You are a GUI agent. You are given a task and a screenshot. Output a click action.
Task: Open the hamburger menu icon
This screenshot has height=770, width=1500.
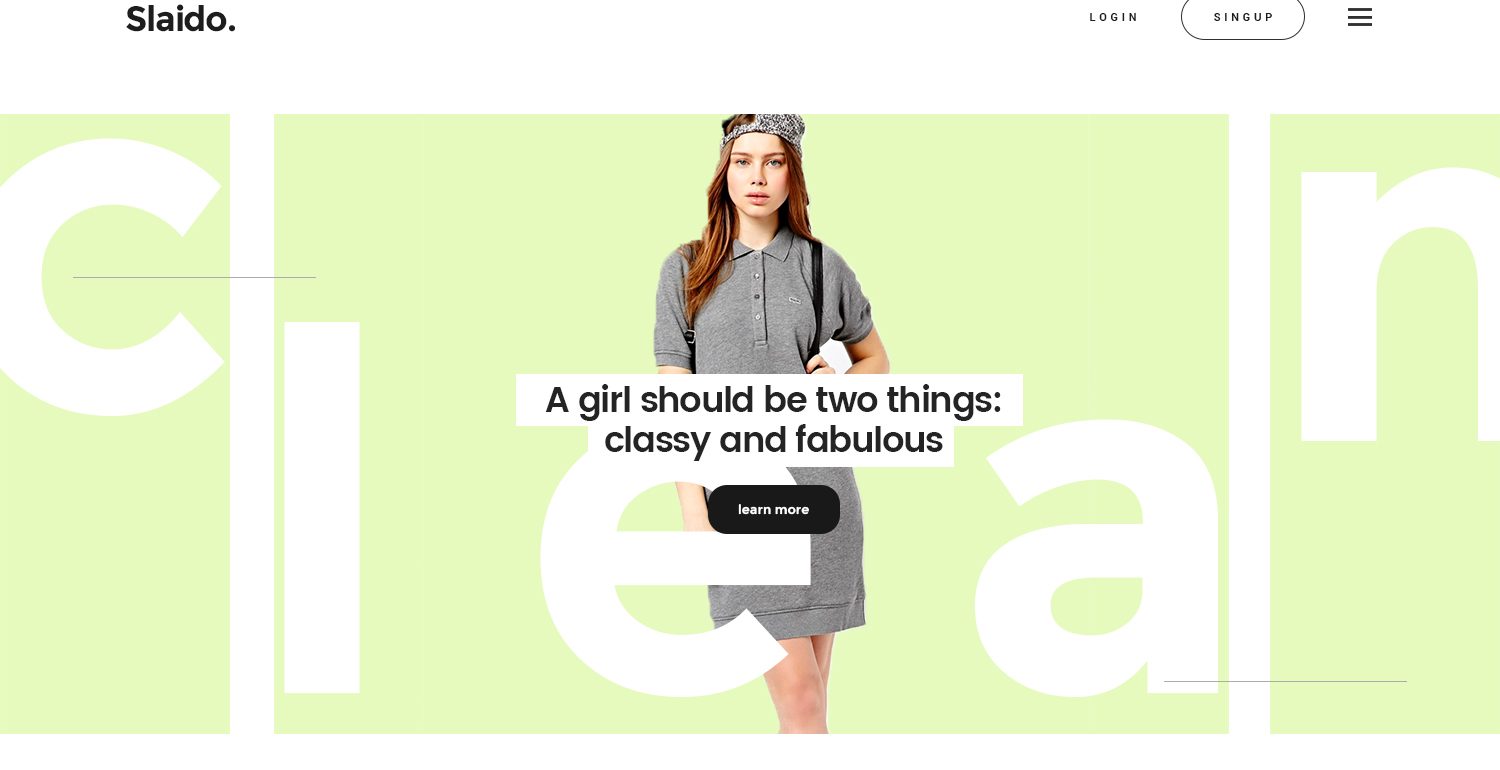pyautogui.click(x=1359, y=17)
